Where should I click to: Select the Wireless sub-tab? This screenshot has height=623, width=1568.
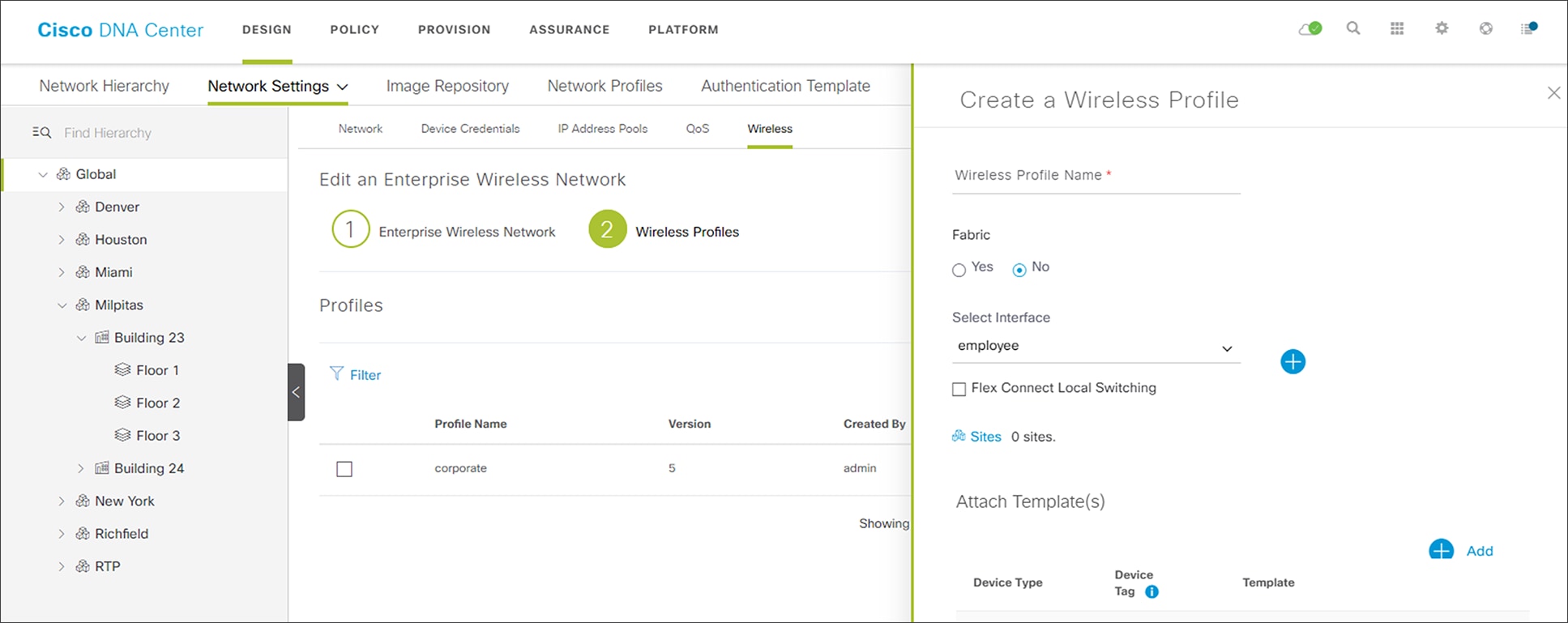770,129
